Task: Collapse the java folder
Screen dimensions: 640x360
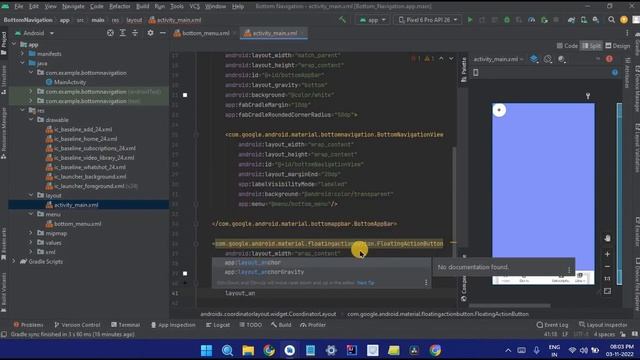Action: 22,63
